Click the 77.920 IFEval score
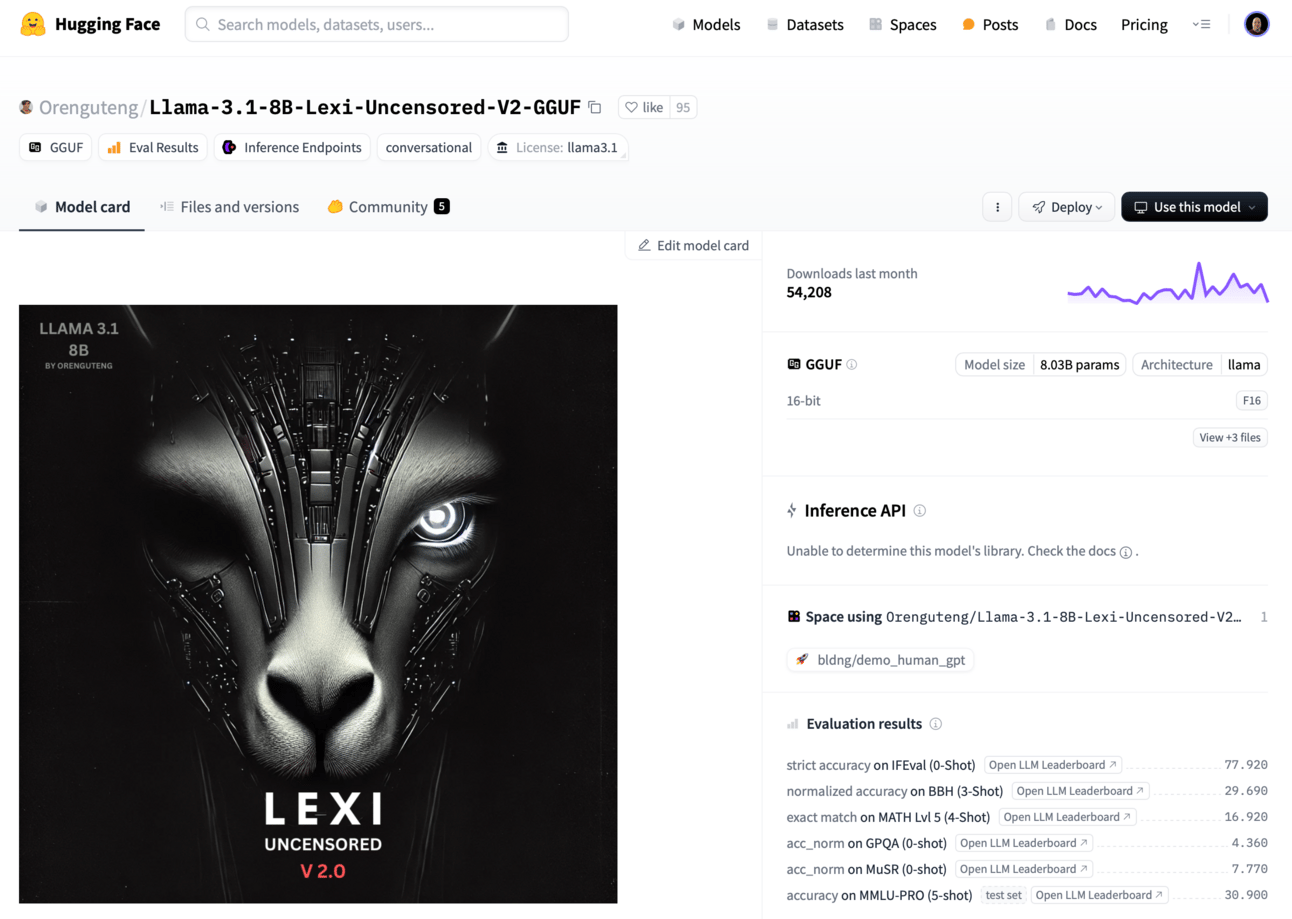Screen dimensions: 1292x919 (x=1246, y=765)
